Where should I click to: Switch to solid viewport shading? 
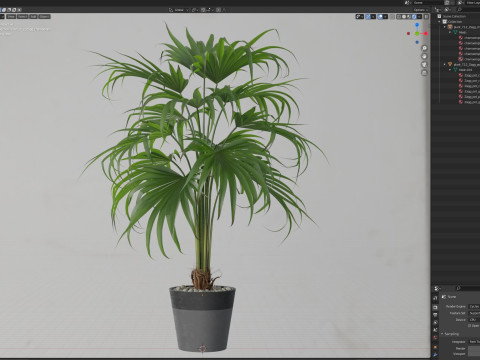tap(404, 16)
